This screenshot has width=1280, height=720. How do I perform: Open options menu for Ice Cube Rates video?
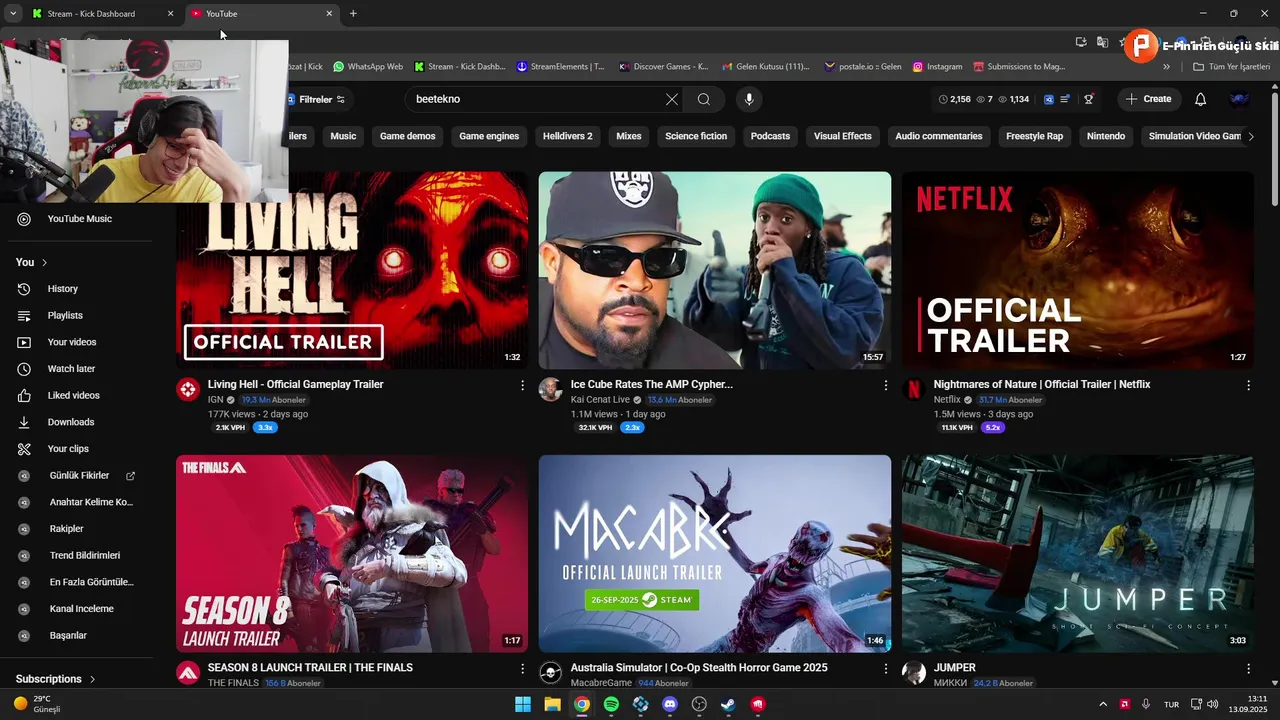pos(885,385)
